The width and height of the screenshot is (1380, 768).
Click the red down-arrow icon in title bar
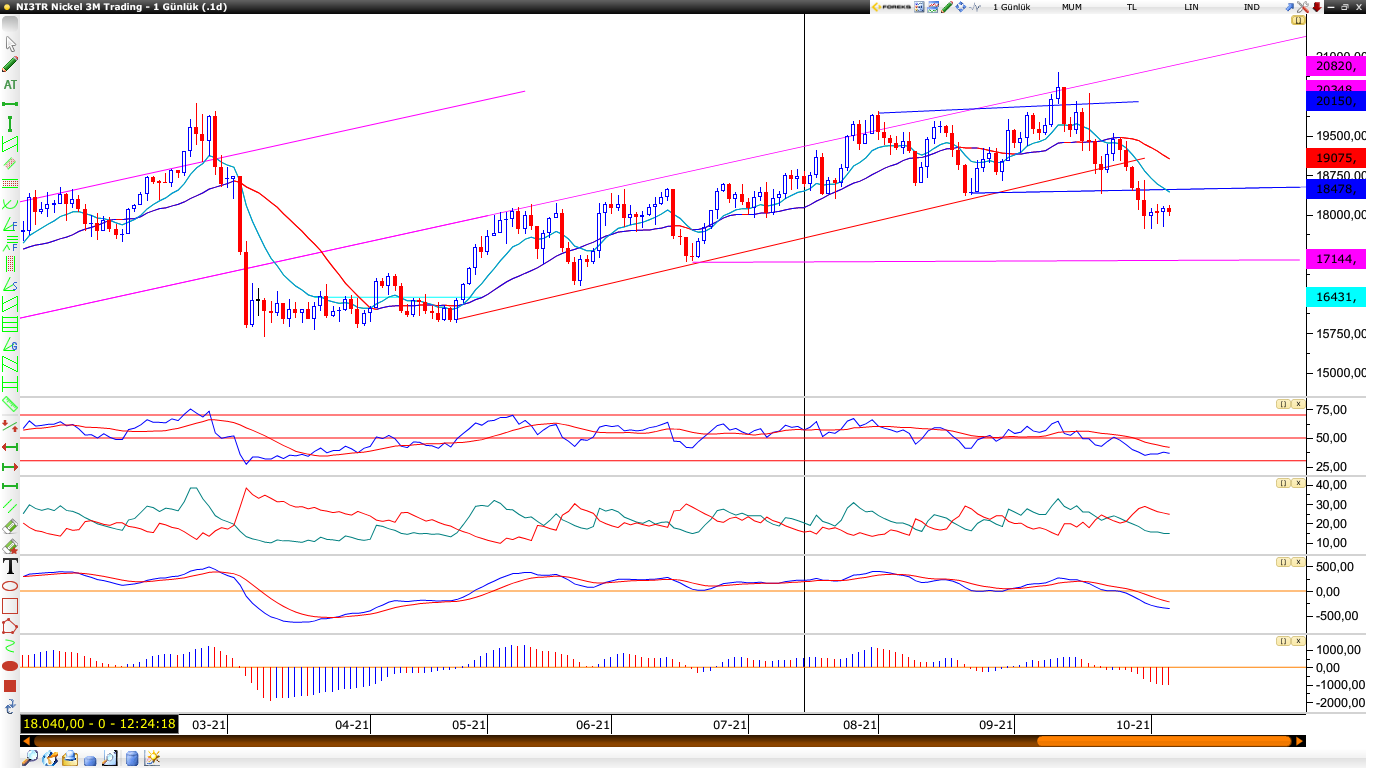1317,7
